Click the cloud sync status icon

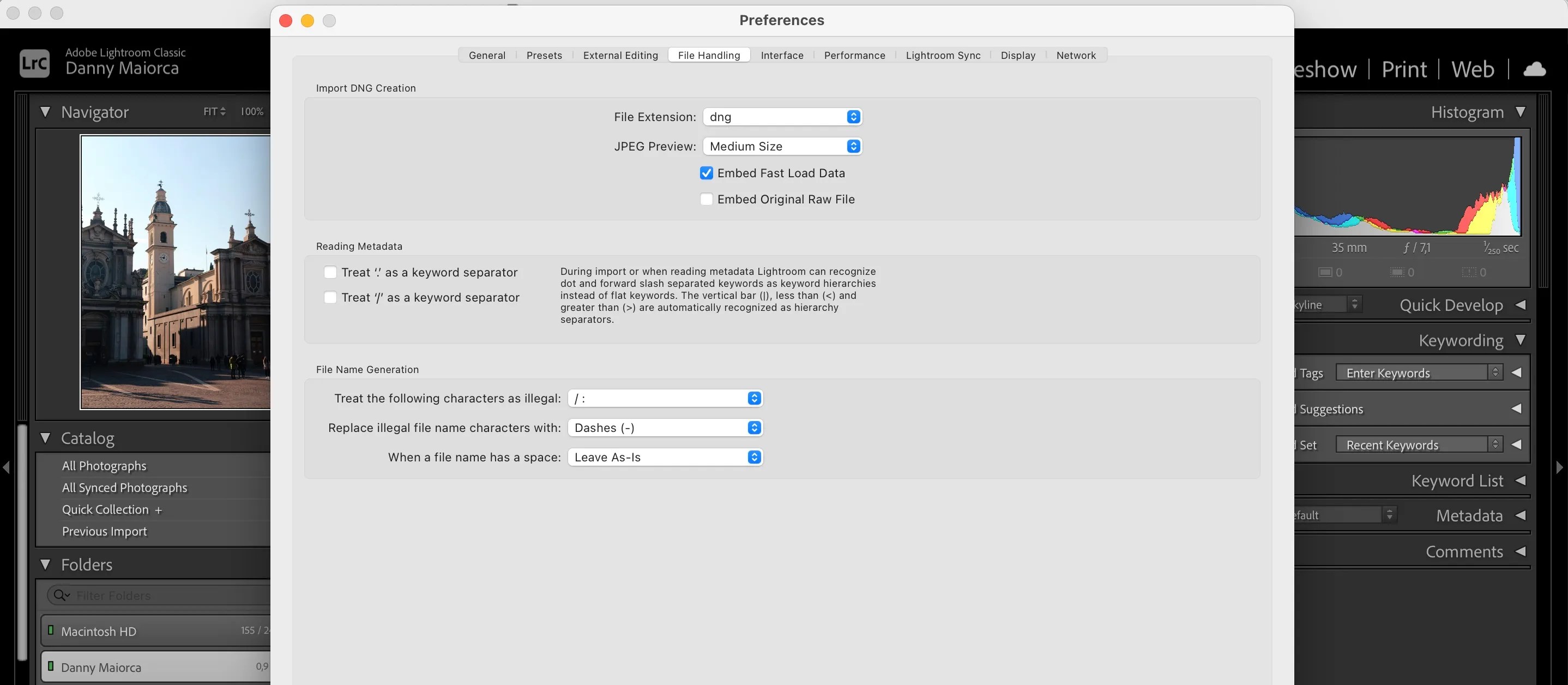click(1535, 69)
